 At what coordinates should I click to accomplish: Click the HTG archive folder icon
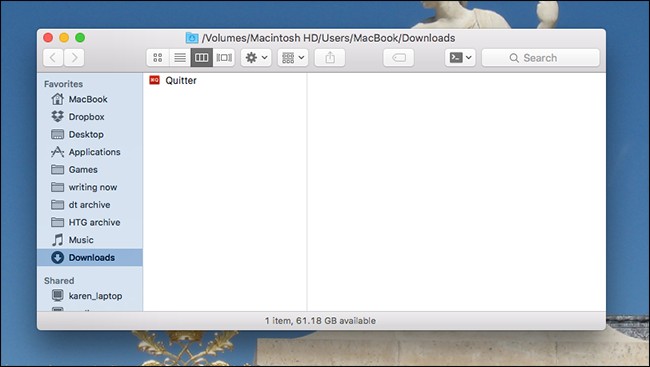(58, 222)
